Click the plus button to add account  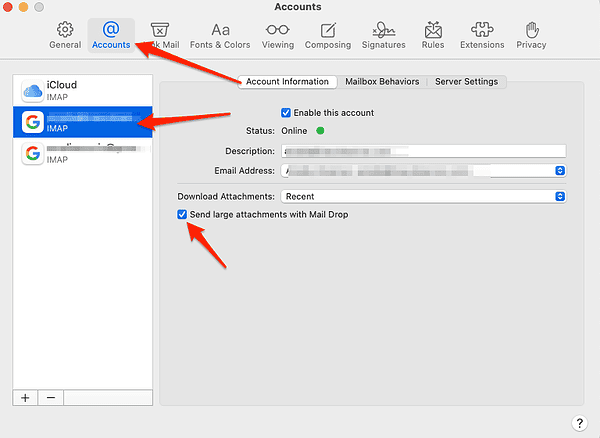(25, 397)
